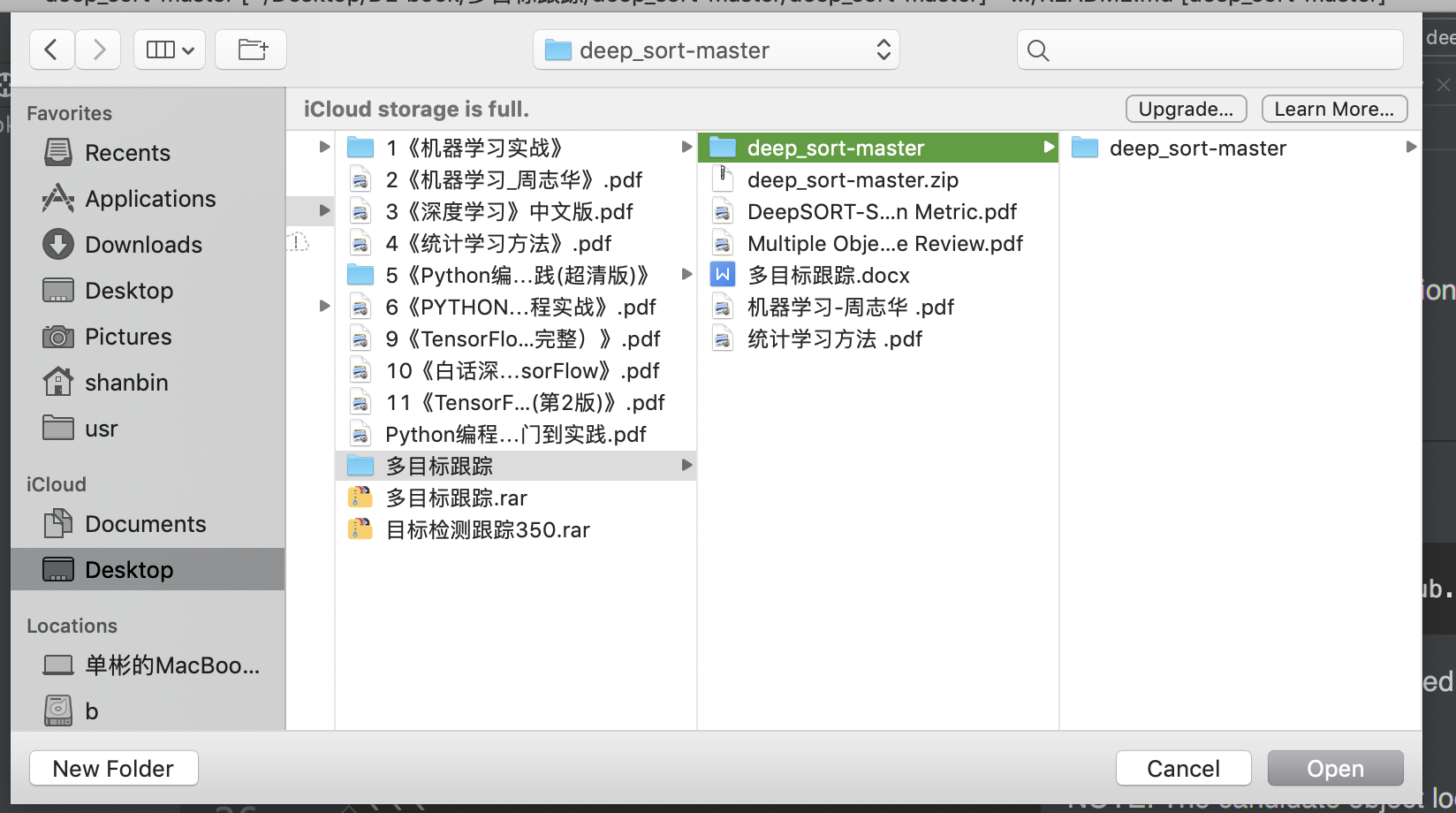Select the deep_sort-master.zip file
1456x813 pixels.
(x=852, y=179)
